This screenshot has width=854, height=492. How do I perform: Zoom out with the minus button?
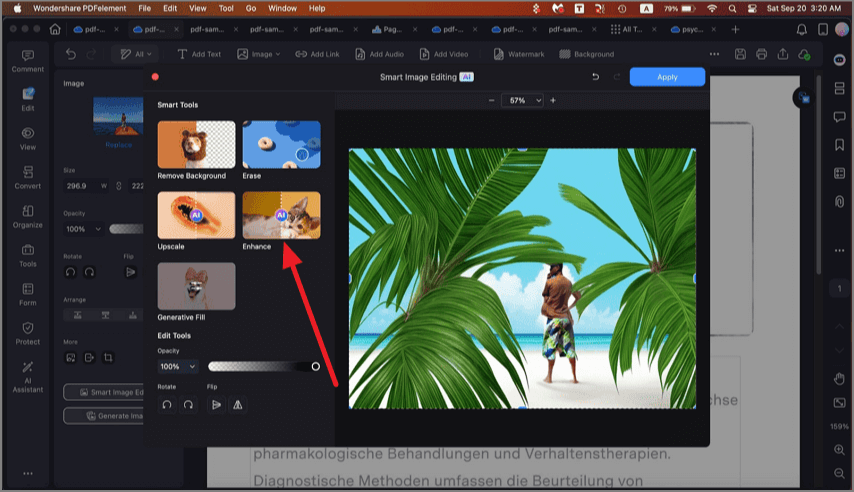491,100
